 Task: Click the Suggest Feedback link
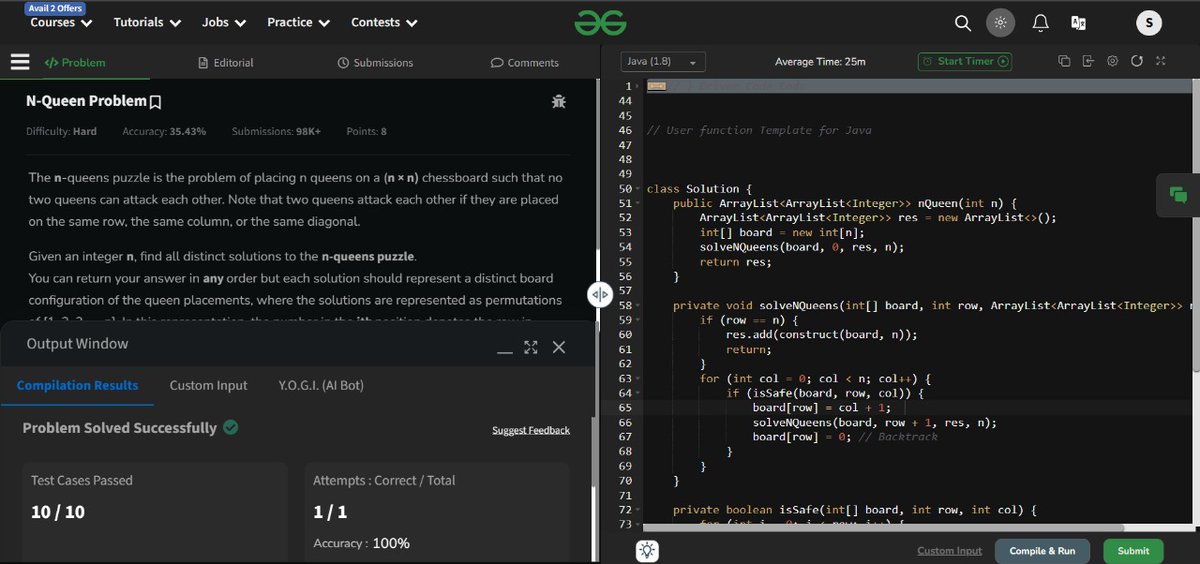[x=531, y=430]
